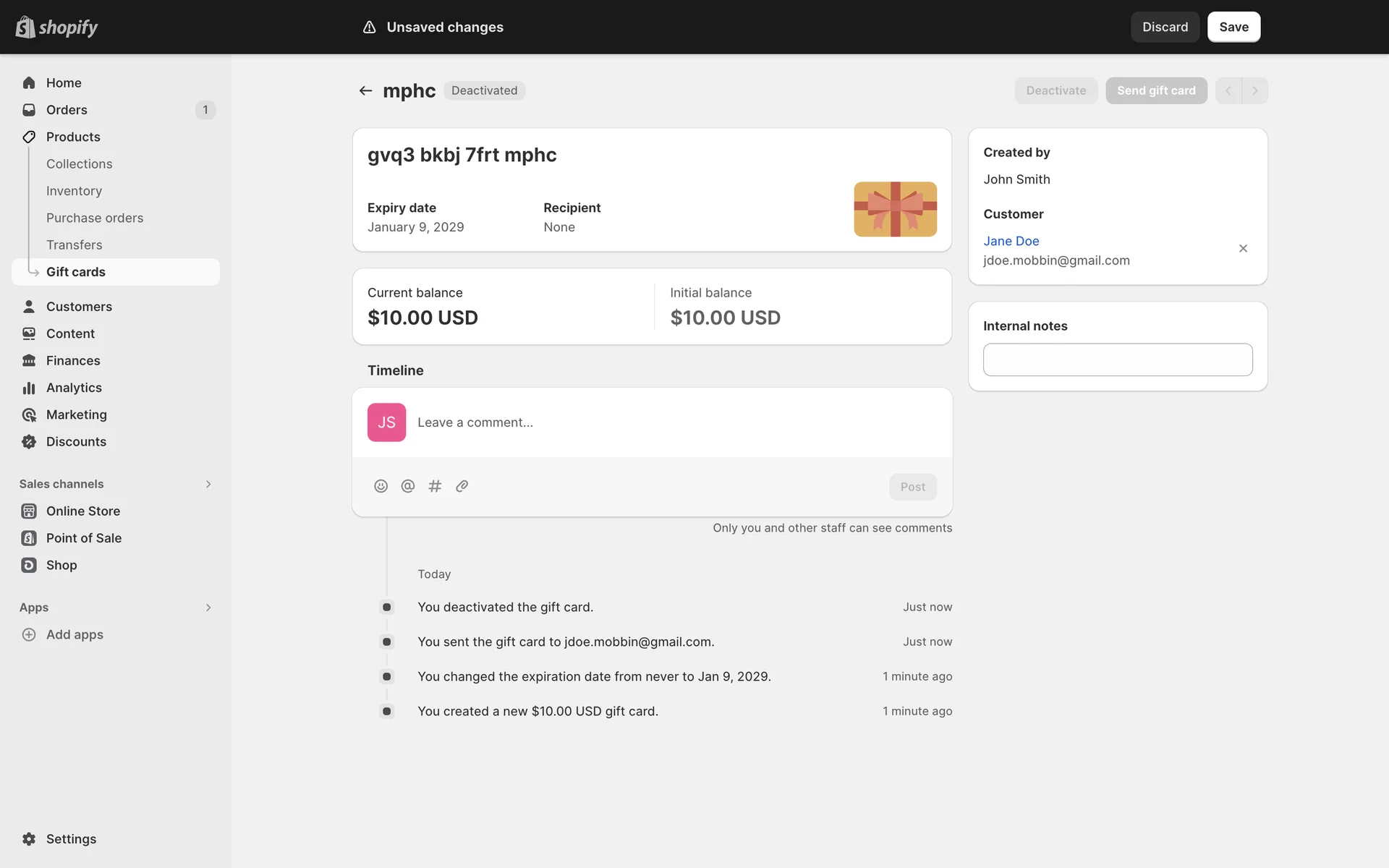This screenshot has height=868, width=1389.
Task: Open the previous gift card with the left chevron
Action: 1228,90
